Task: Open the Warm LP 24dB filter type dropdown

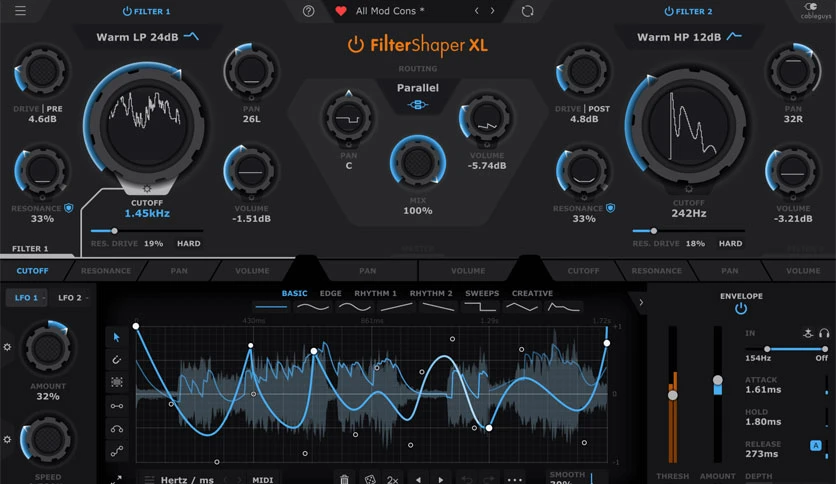Action: (x=147, y=37)
